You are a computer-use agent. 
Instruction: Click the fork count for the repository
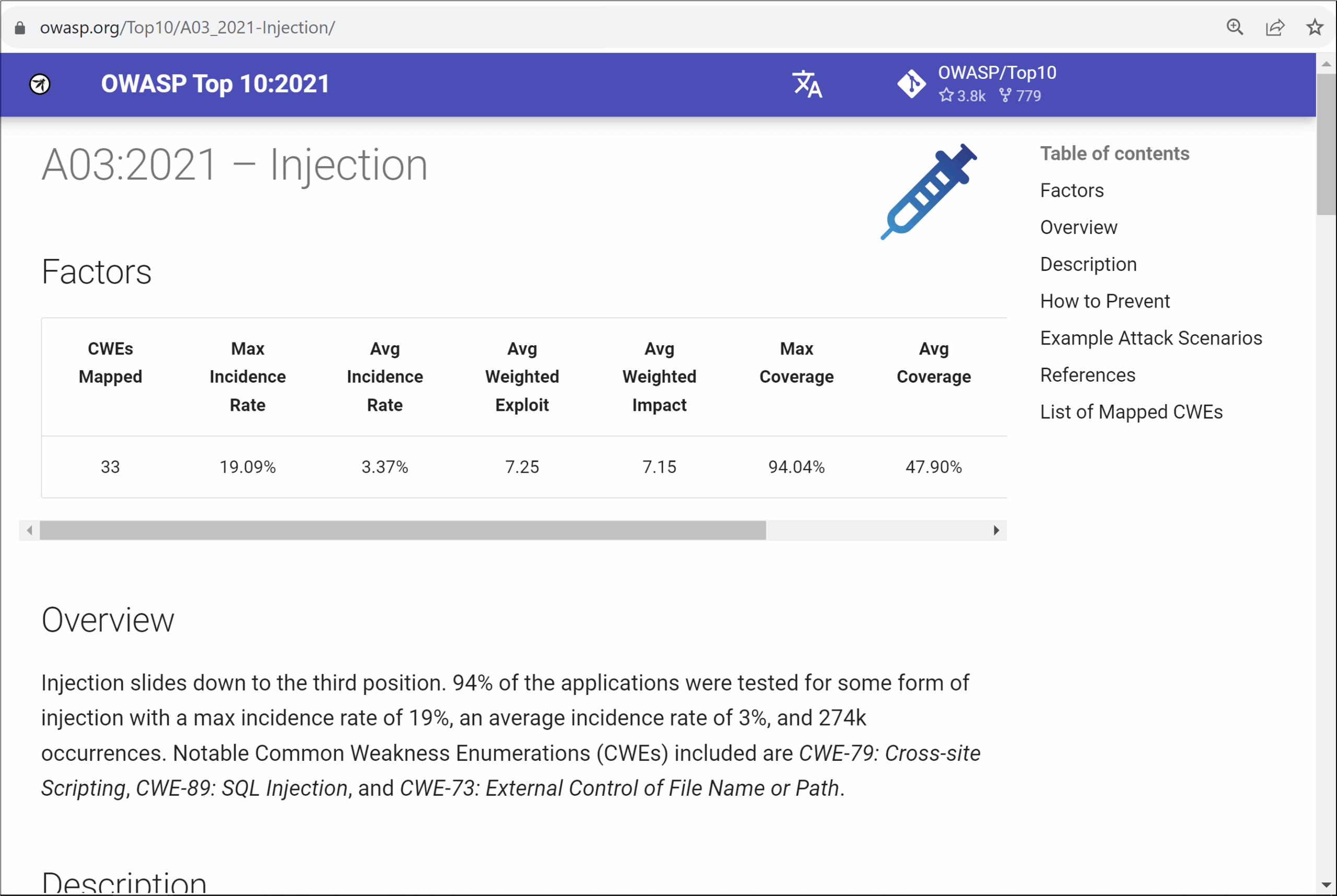tap(1022, 96)
